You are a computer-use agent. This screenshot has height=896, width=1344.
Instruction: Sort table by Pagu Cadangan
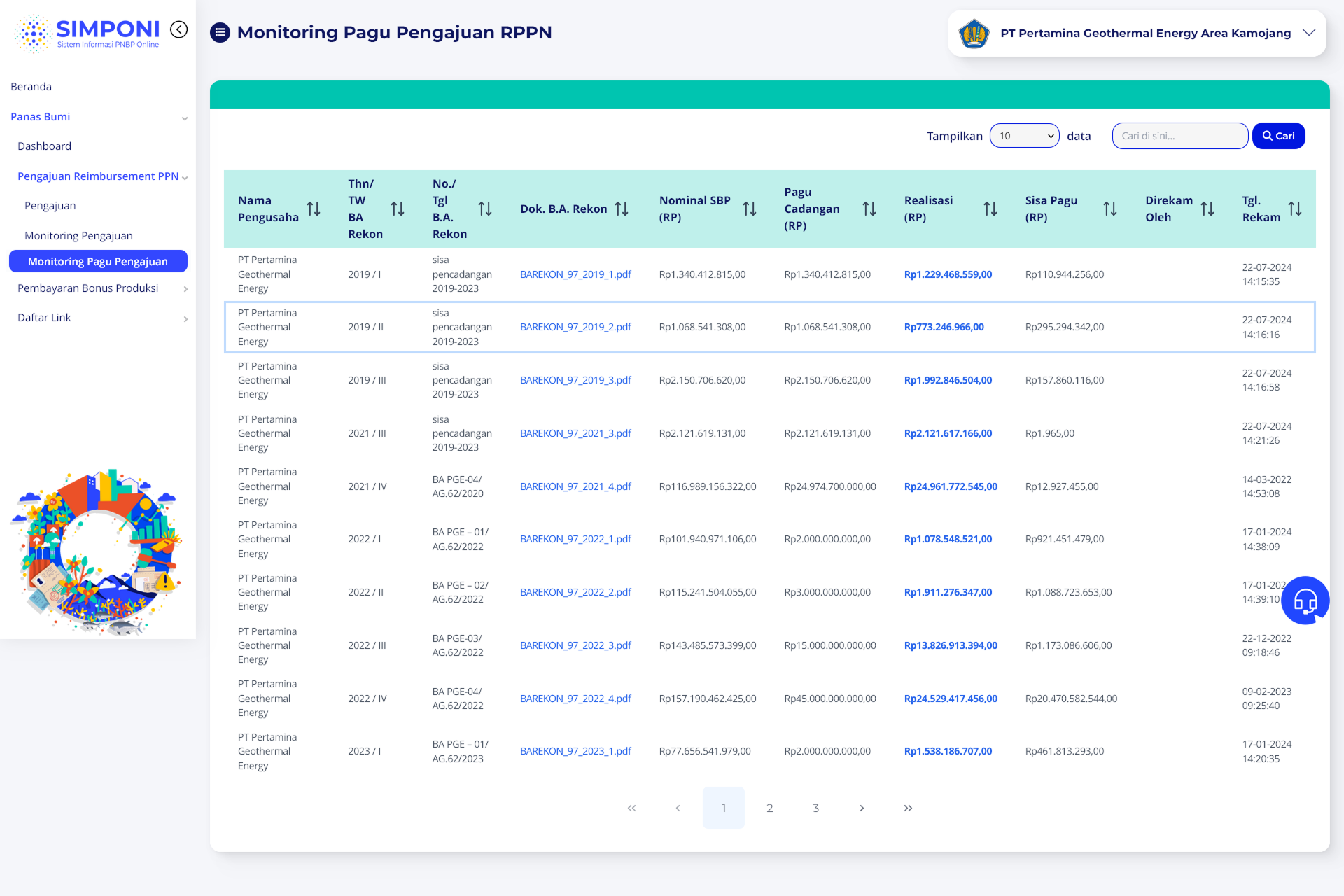[x=869, y=209]
